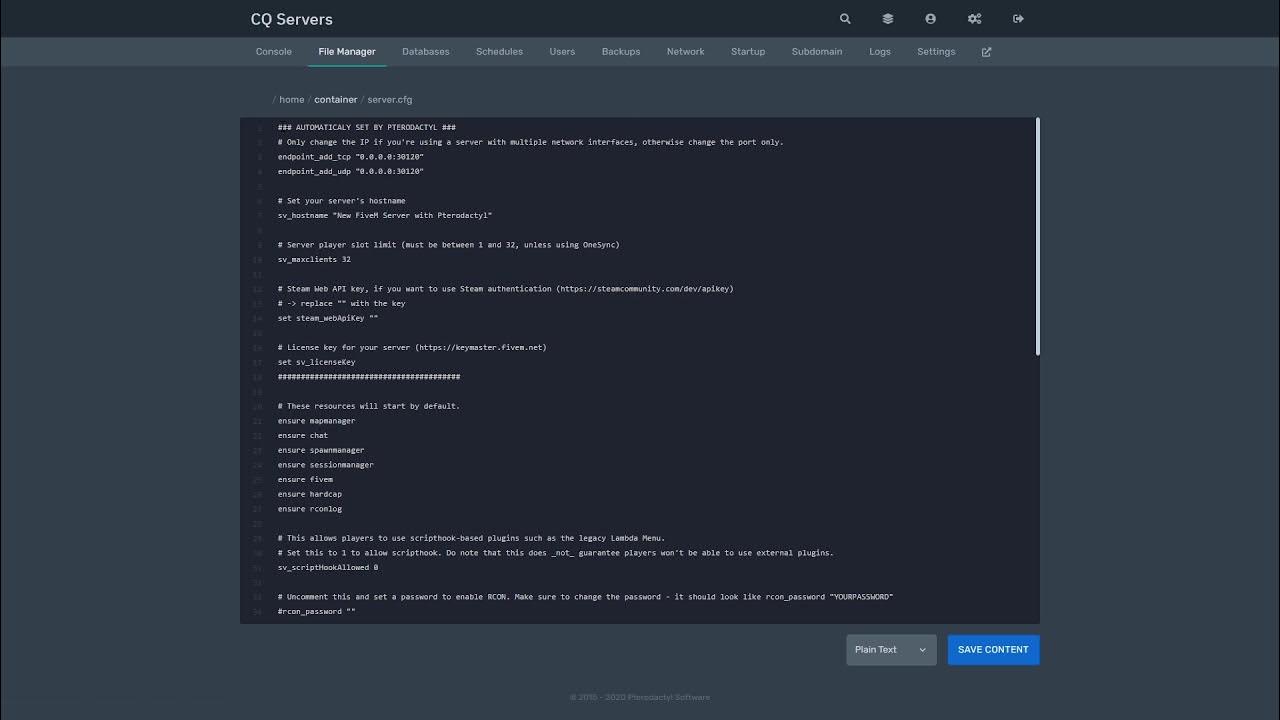
Task: Open the account profile icon
Action: coord(931,19)
